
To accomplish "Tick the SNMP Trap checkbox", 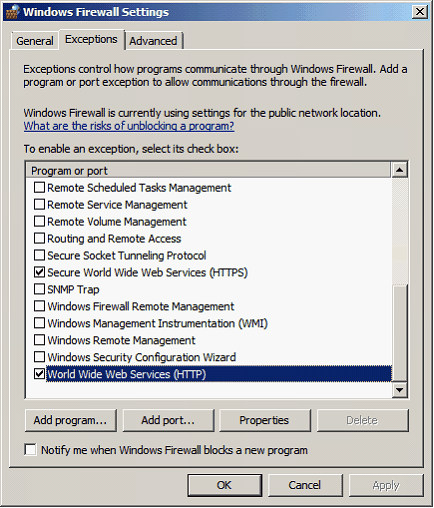I will [39, 289].
